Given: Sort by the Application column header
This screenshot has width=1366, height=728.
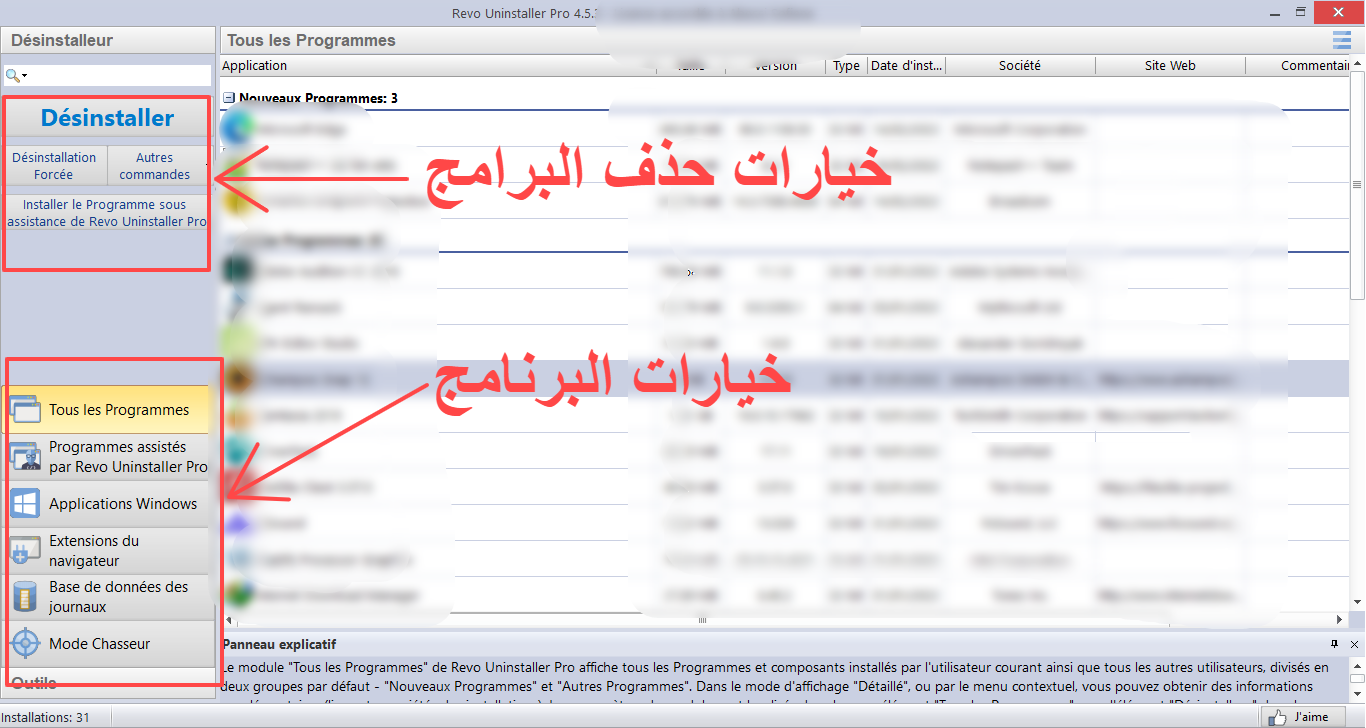Looking at the screenshot, I should [438, 66].
